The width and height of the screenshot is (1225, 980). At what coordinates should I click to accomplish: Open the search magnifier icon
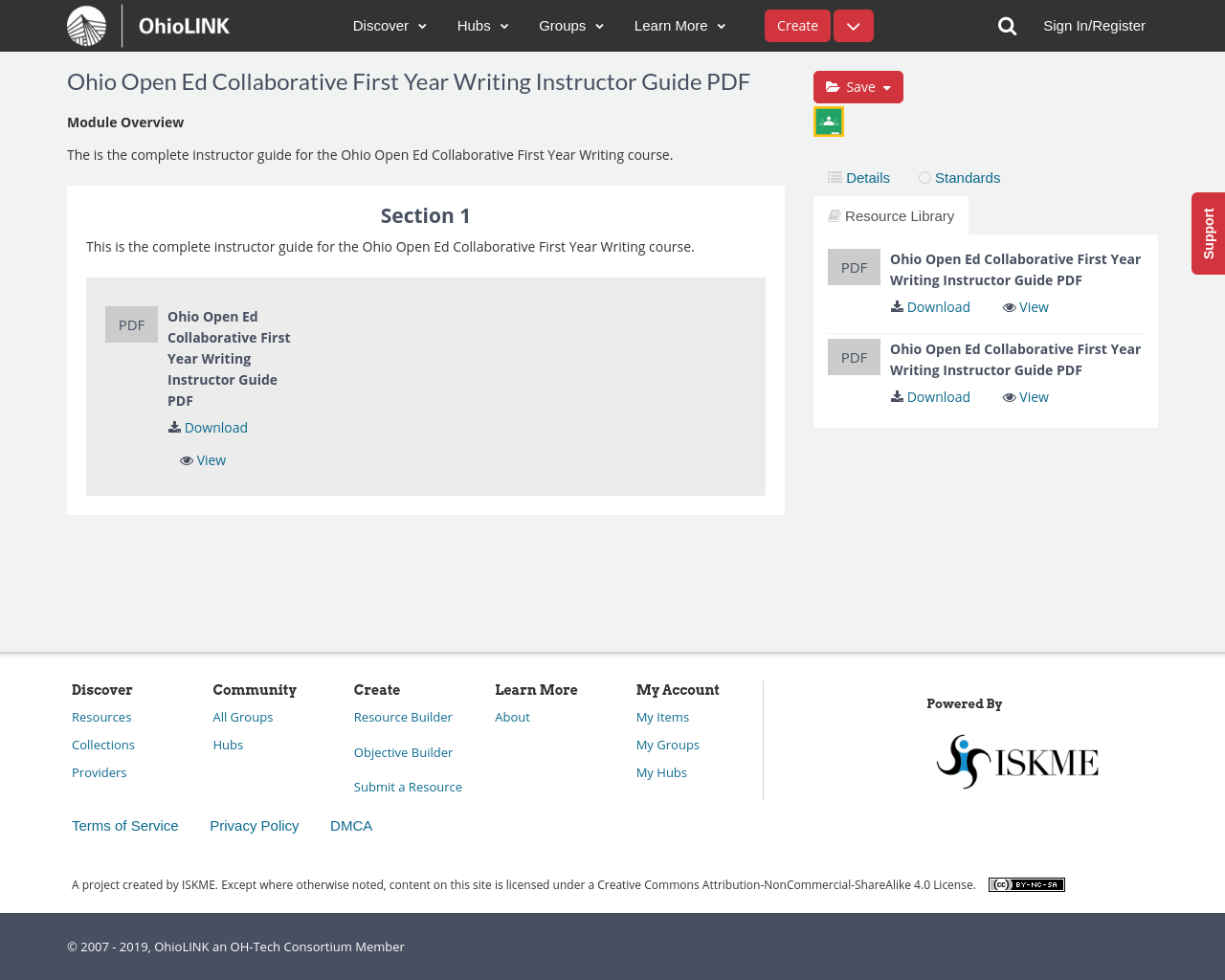tap(1007, 26)
